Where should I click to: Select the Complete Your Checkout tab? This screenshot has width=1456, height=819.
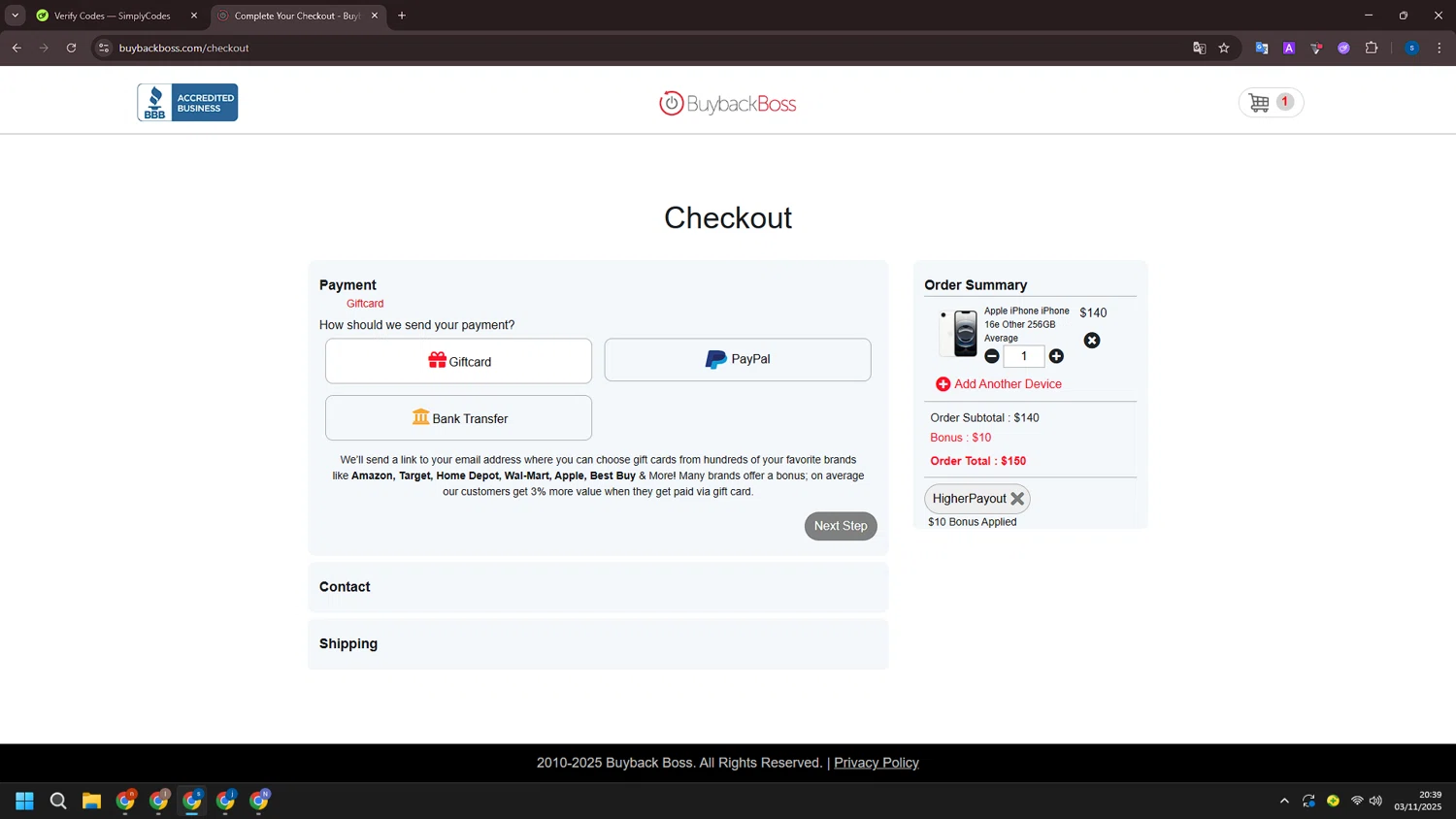[297, 16]
